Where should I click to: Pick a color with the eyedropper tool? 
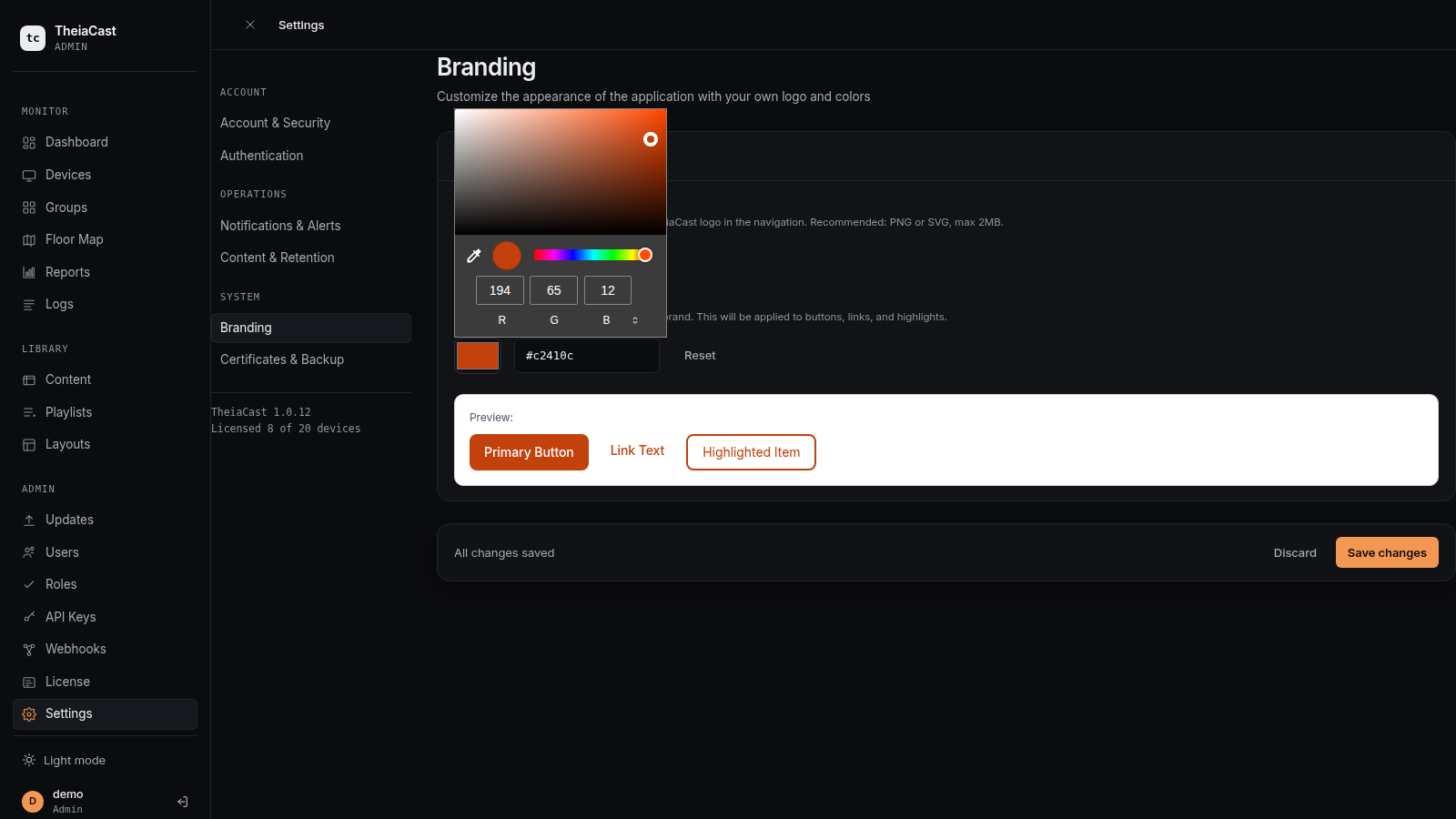point(474,256)
